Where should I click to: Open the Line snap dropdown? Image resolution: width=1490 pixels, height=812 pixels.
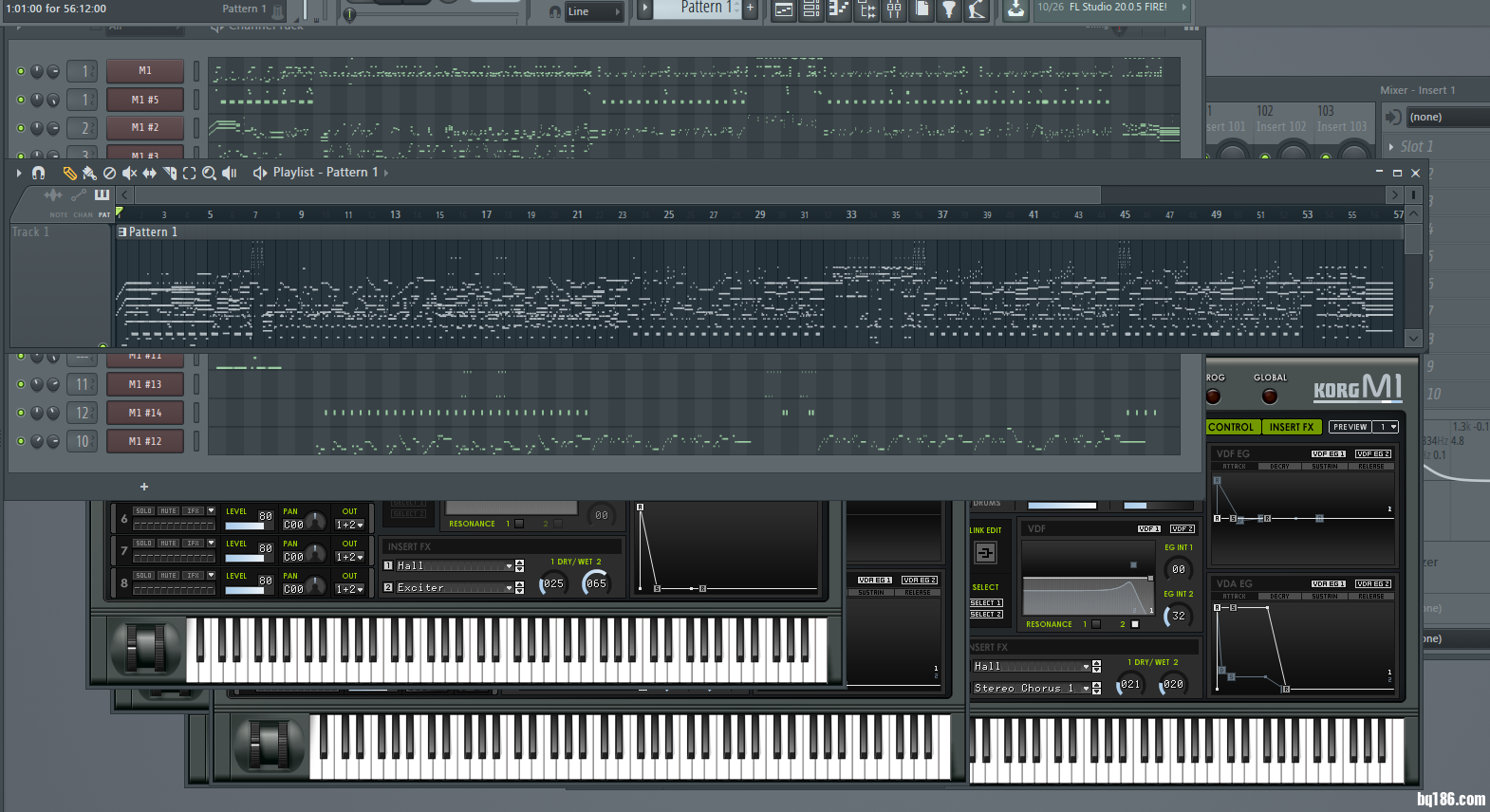pyautogui.click(x=594, y=11)
